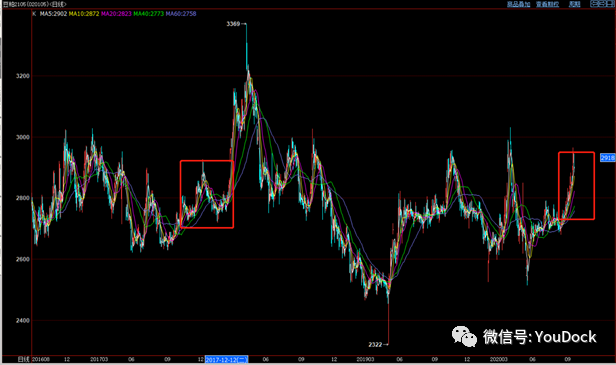Click the 3000 price axis label

22,138
